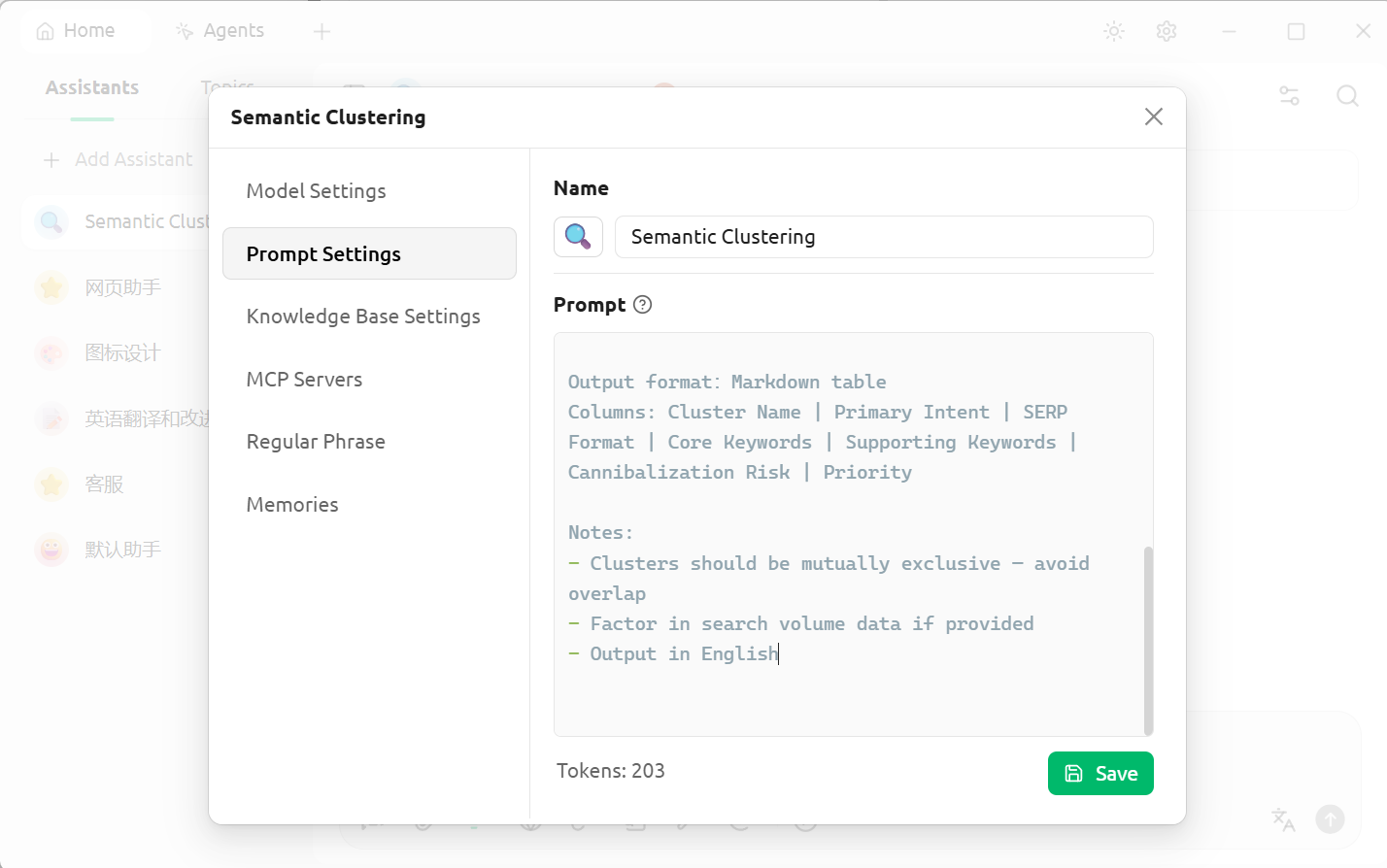Click the new tab plus icon

point(322,31)
